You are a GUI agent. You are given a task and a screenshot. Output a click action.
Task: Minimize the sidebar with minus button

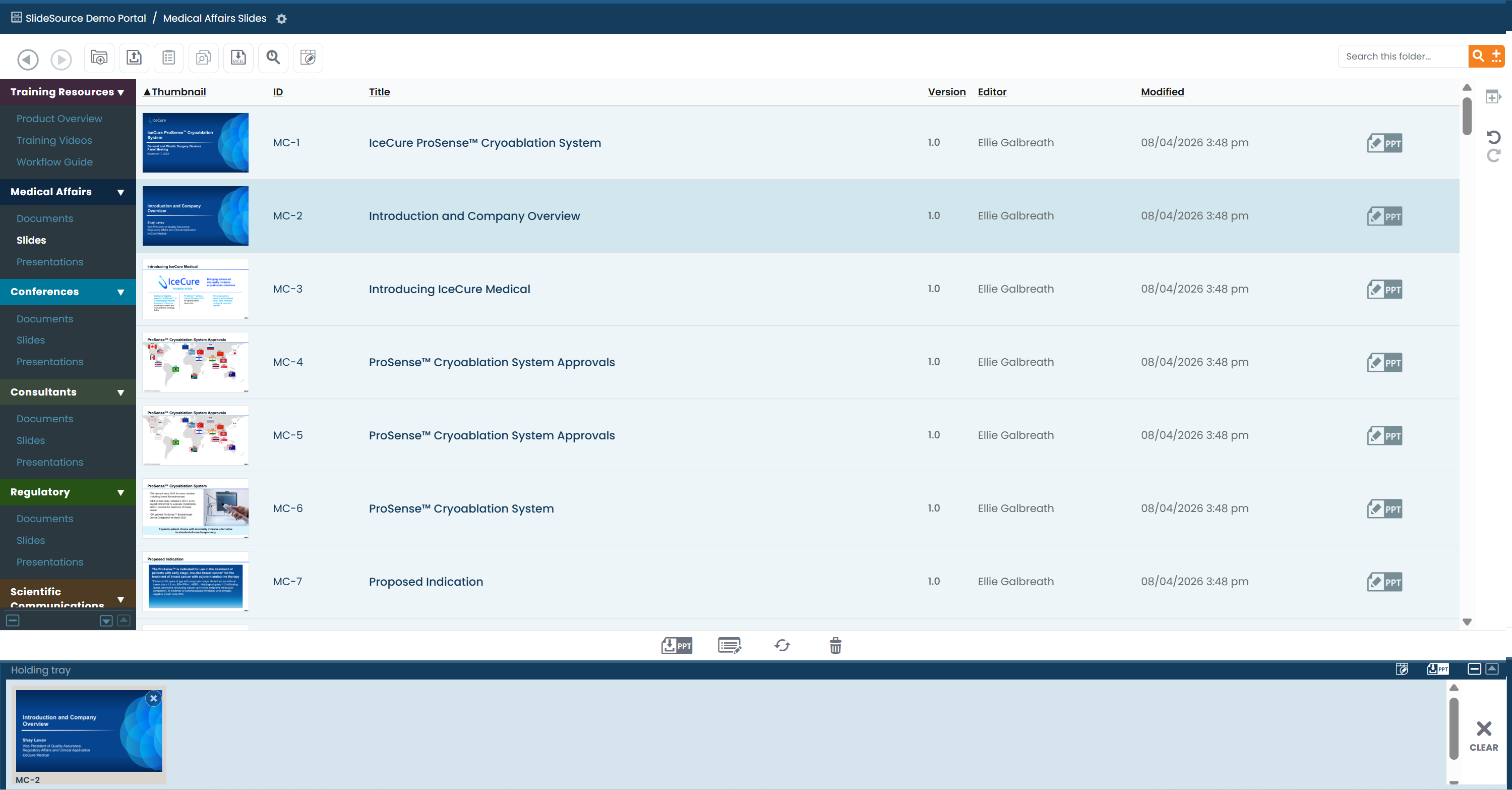12,620
